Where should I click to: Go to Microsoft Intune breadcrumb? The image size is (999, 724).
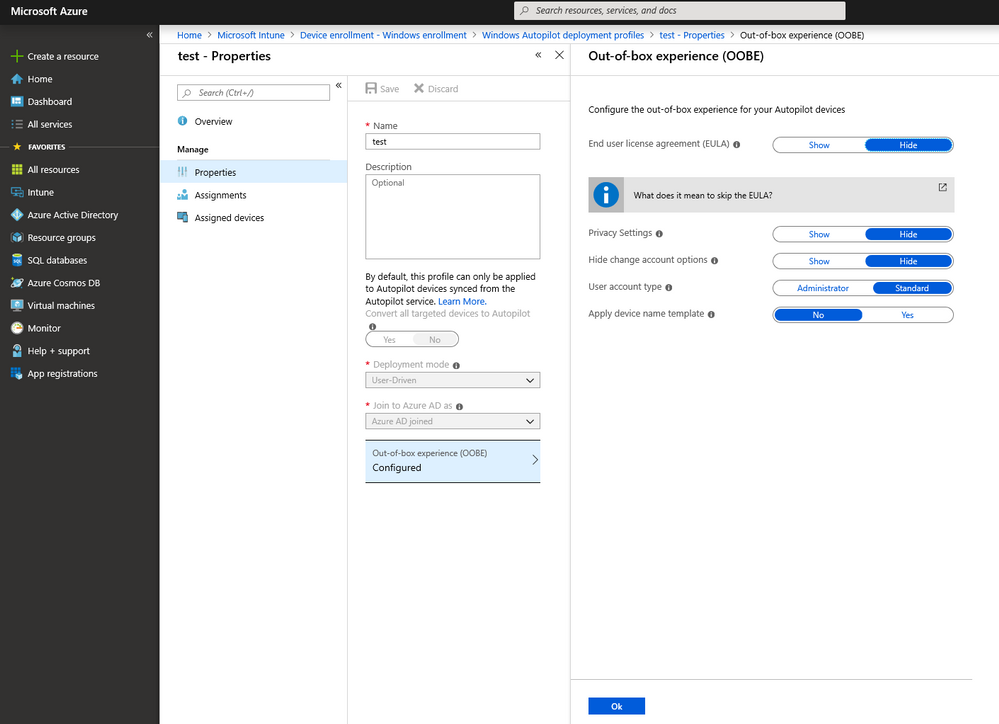[x=250, y=35]
